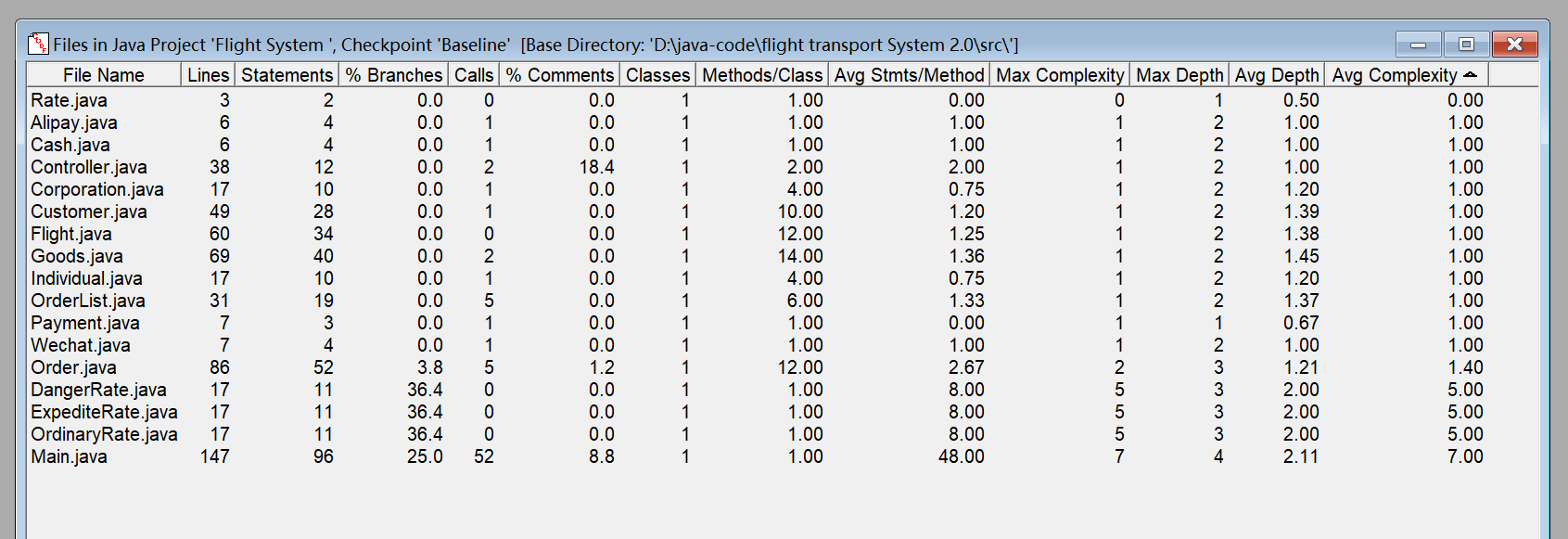Screen dimensions: 1568x539
Task: Sort by Max Depth column header
Action: [x=1179, y=75]
